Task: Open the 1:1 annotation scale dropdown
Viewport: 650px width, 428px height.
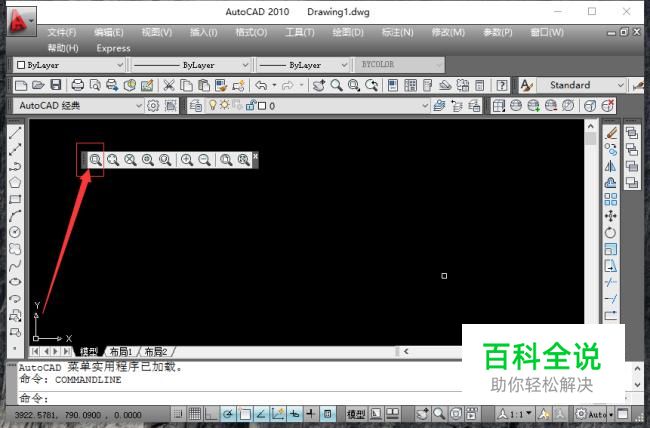Action: coord(515,414)
